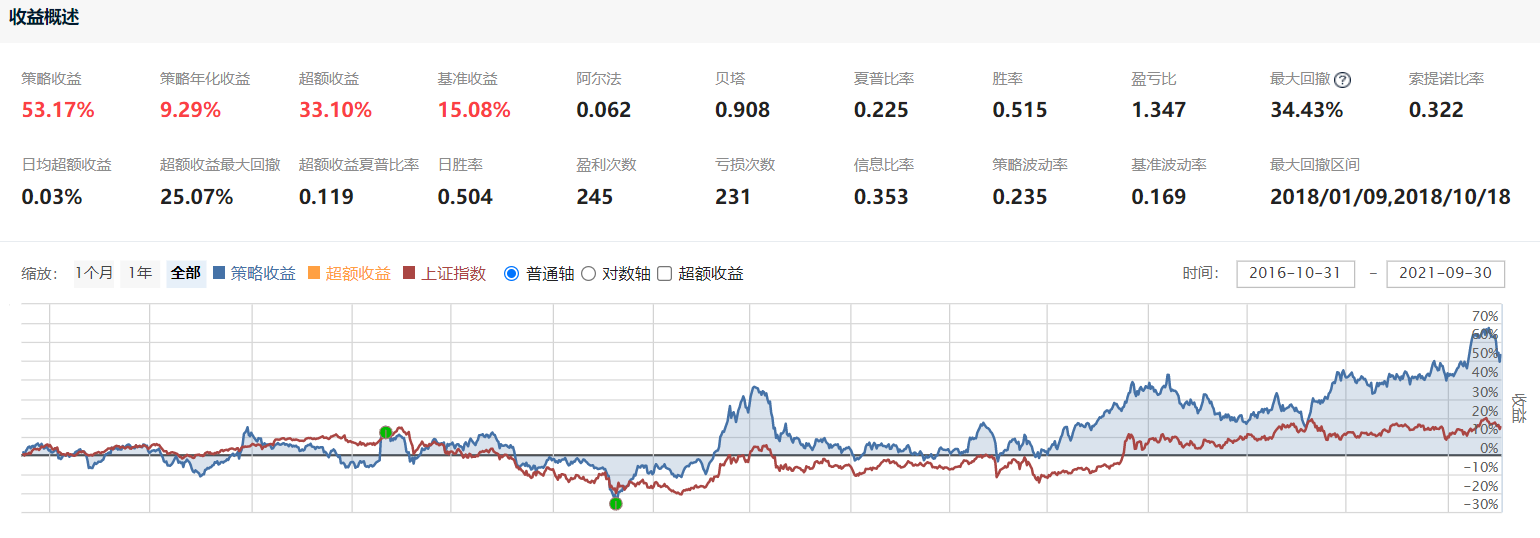This screenshot has width=1540, height=538.
Task: Toggle the red 上证指数 legend swatch
Action: [x=409, y=273]
